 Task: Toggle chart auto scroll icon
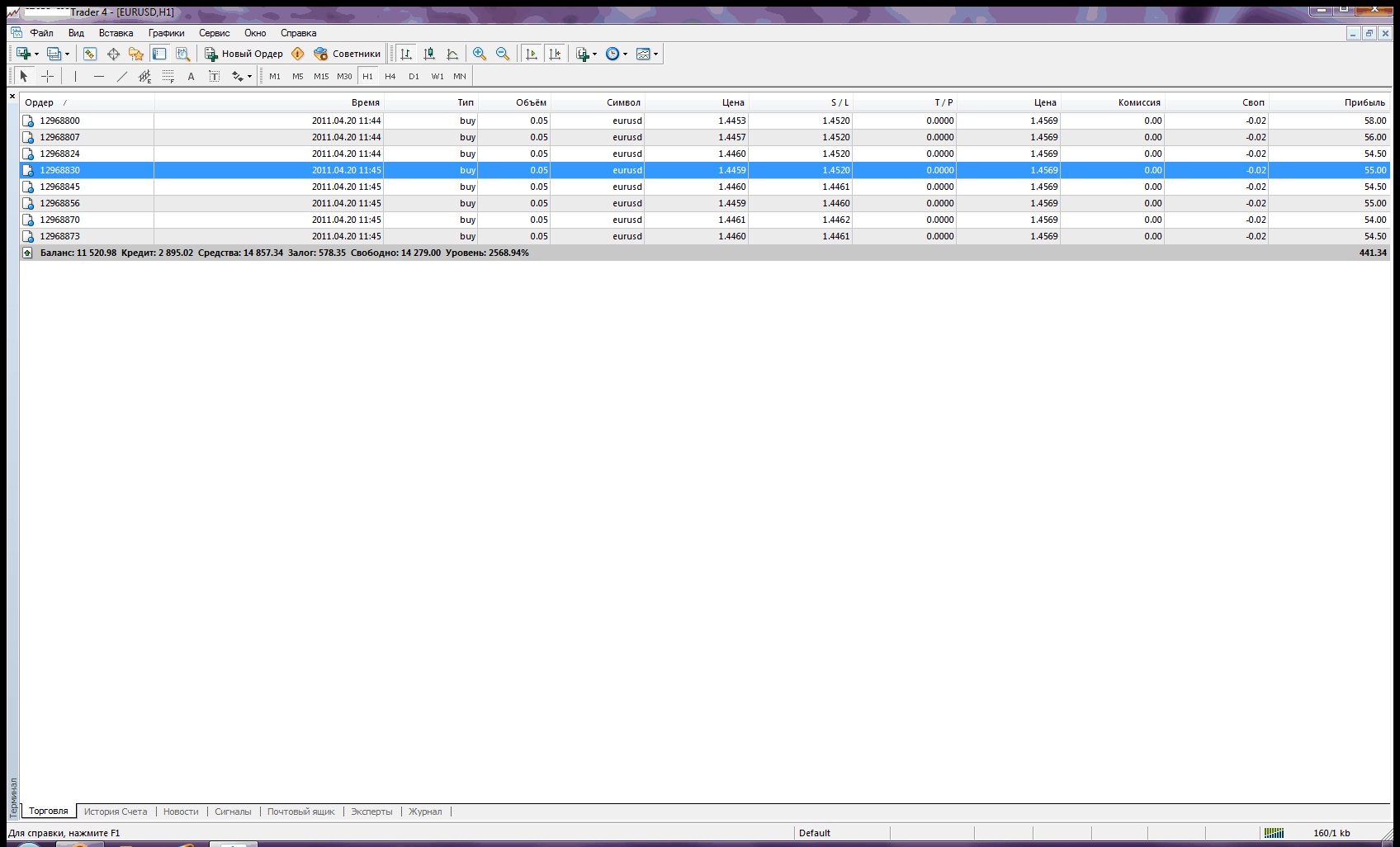click(532, 54)
